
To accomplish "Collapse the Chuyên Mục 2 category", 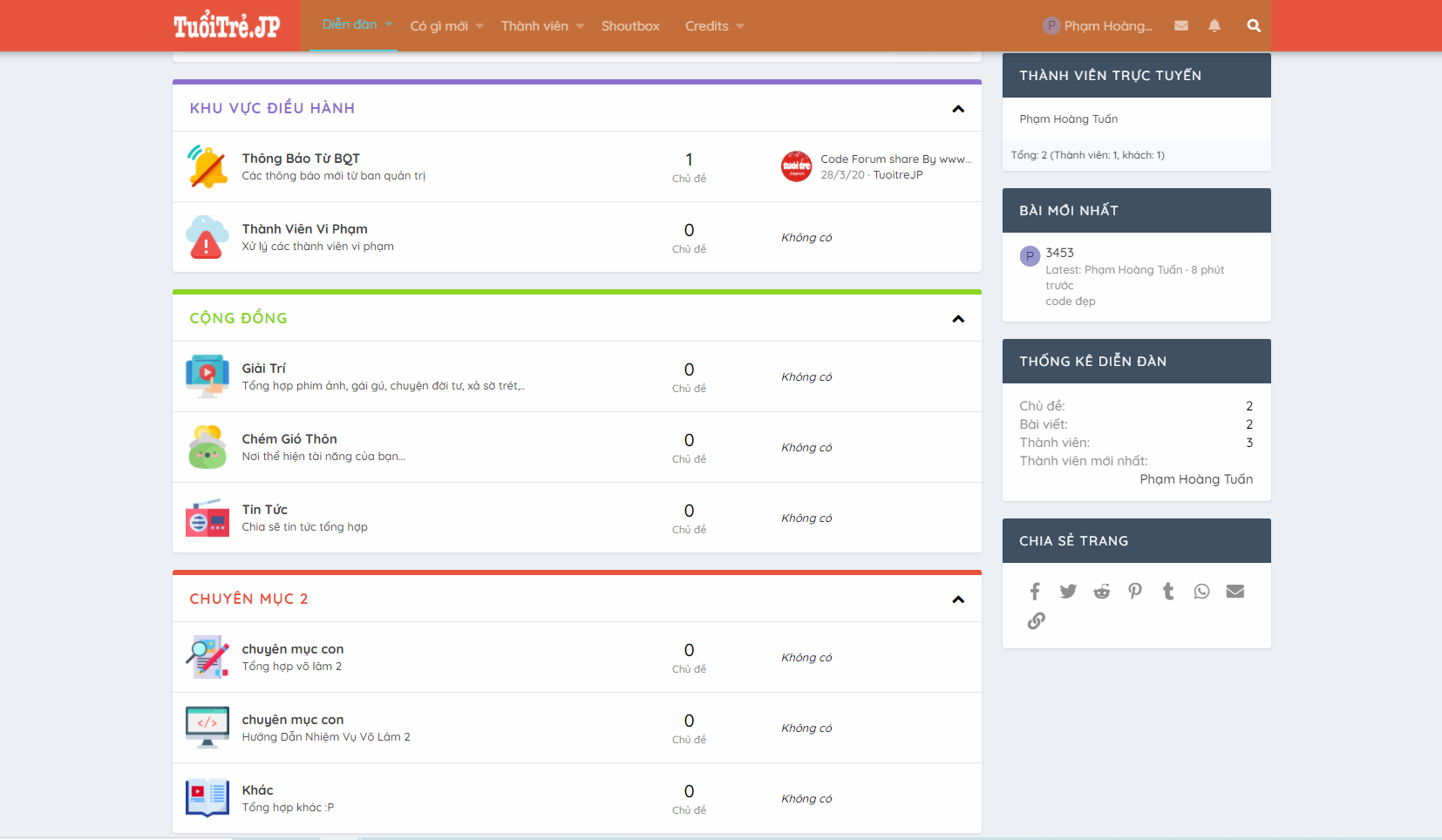I will (958, 600).
